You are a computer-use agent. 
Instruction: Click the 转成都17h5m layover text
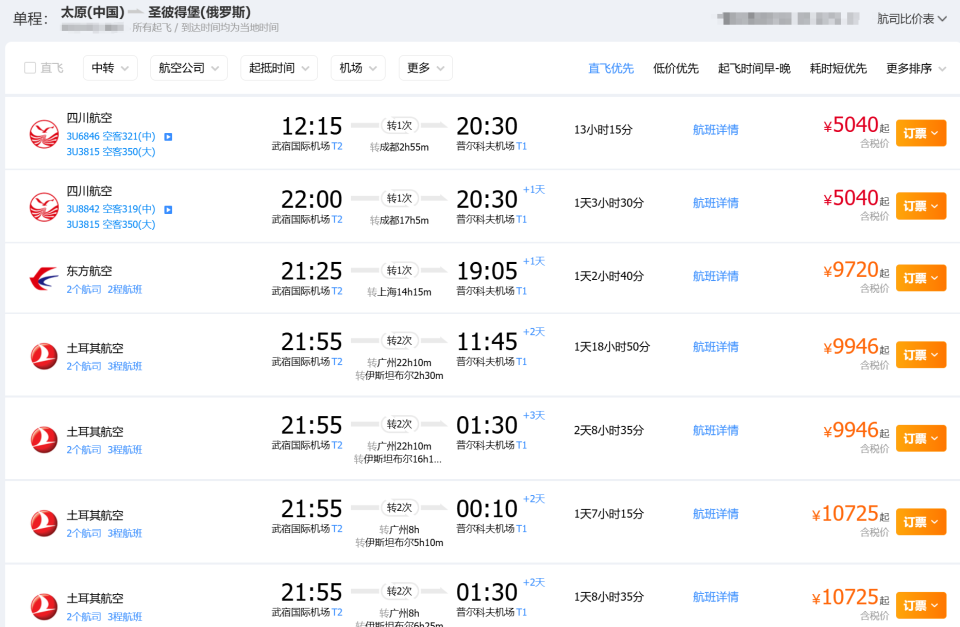[399, 220]
